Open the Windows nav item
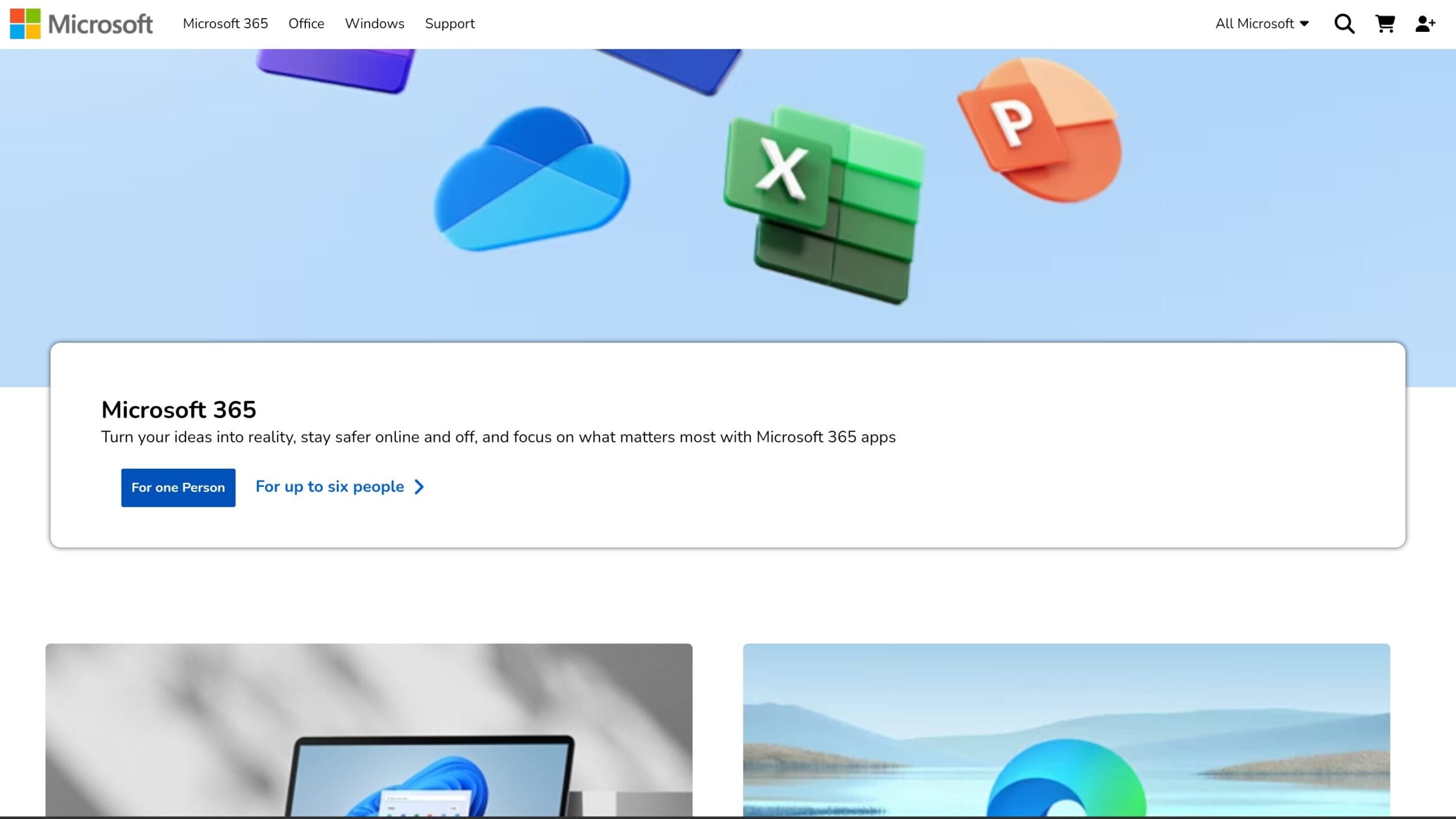The height and width of the screenshot is (819, 1456). (374, 24)
